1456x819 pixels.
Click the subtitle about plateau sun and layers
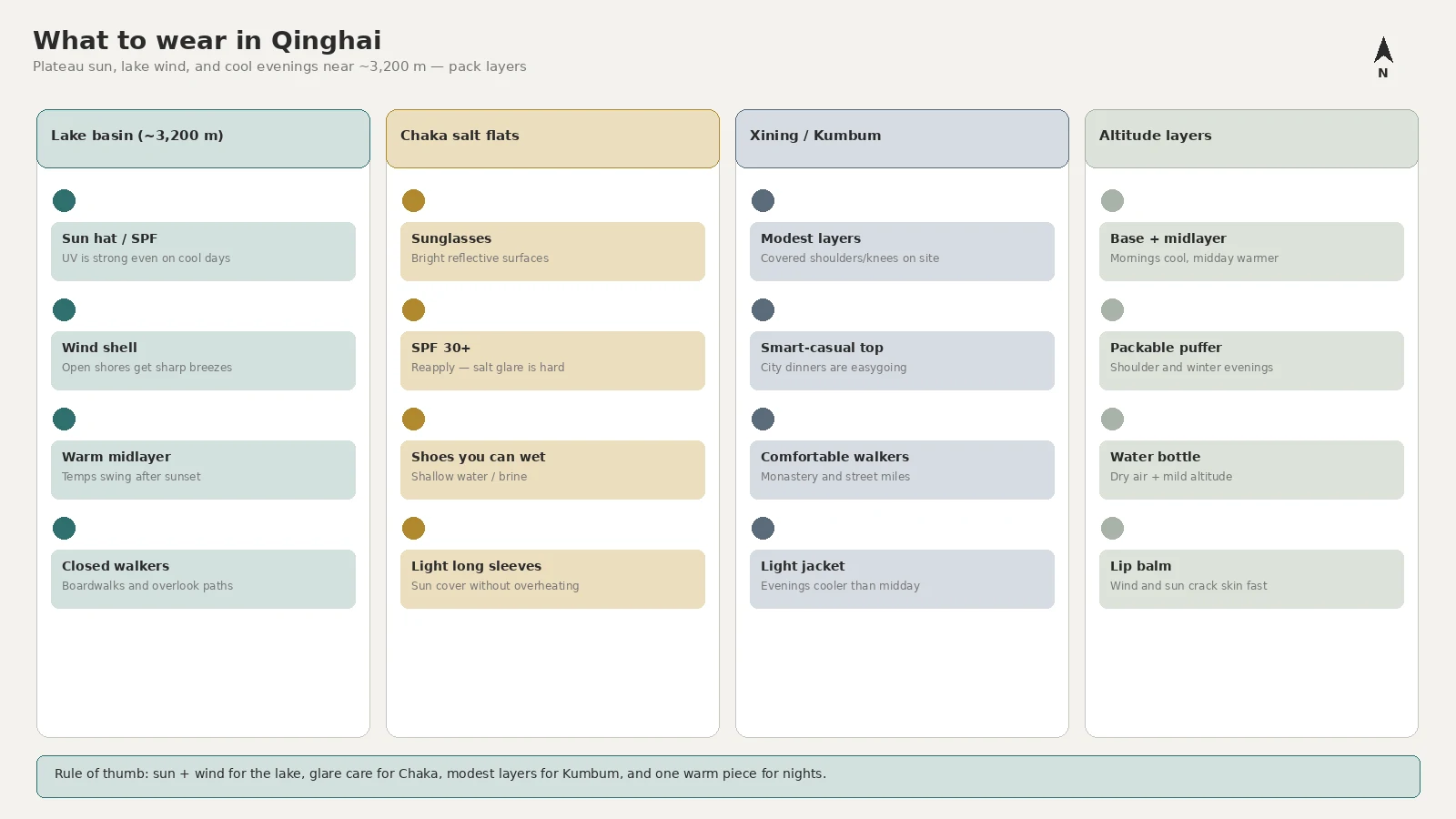click(279, 66)
